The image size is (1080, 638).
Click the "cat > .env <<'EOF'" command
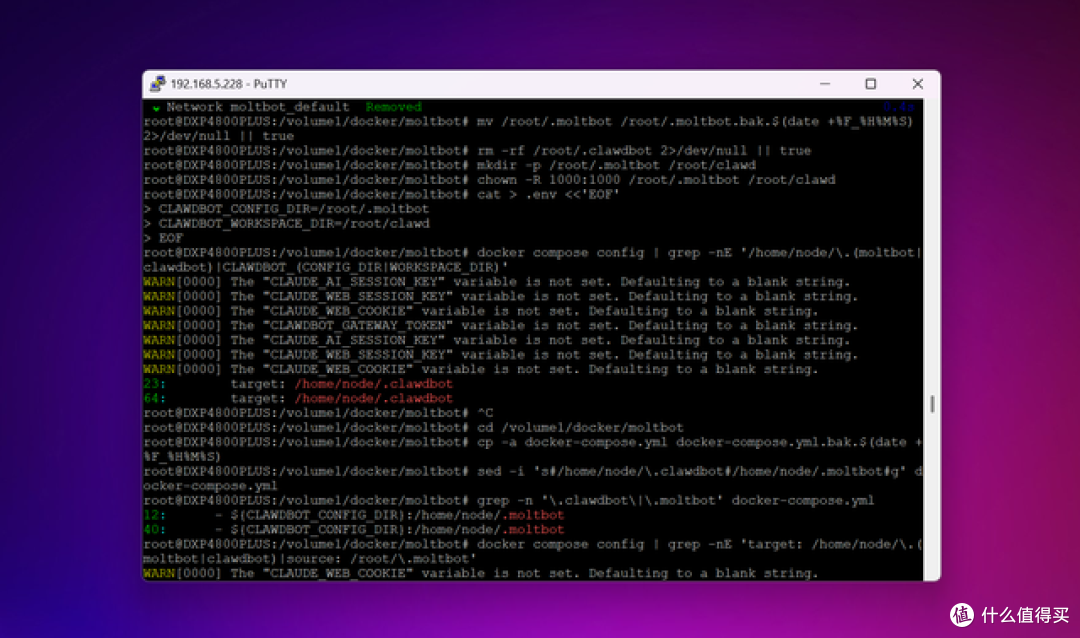click(548, 194)
